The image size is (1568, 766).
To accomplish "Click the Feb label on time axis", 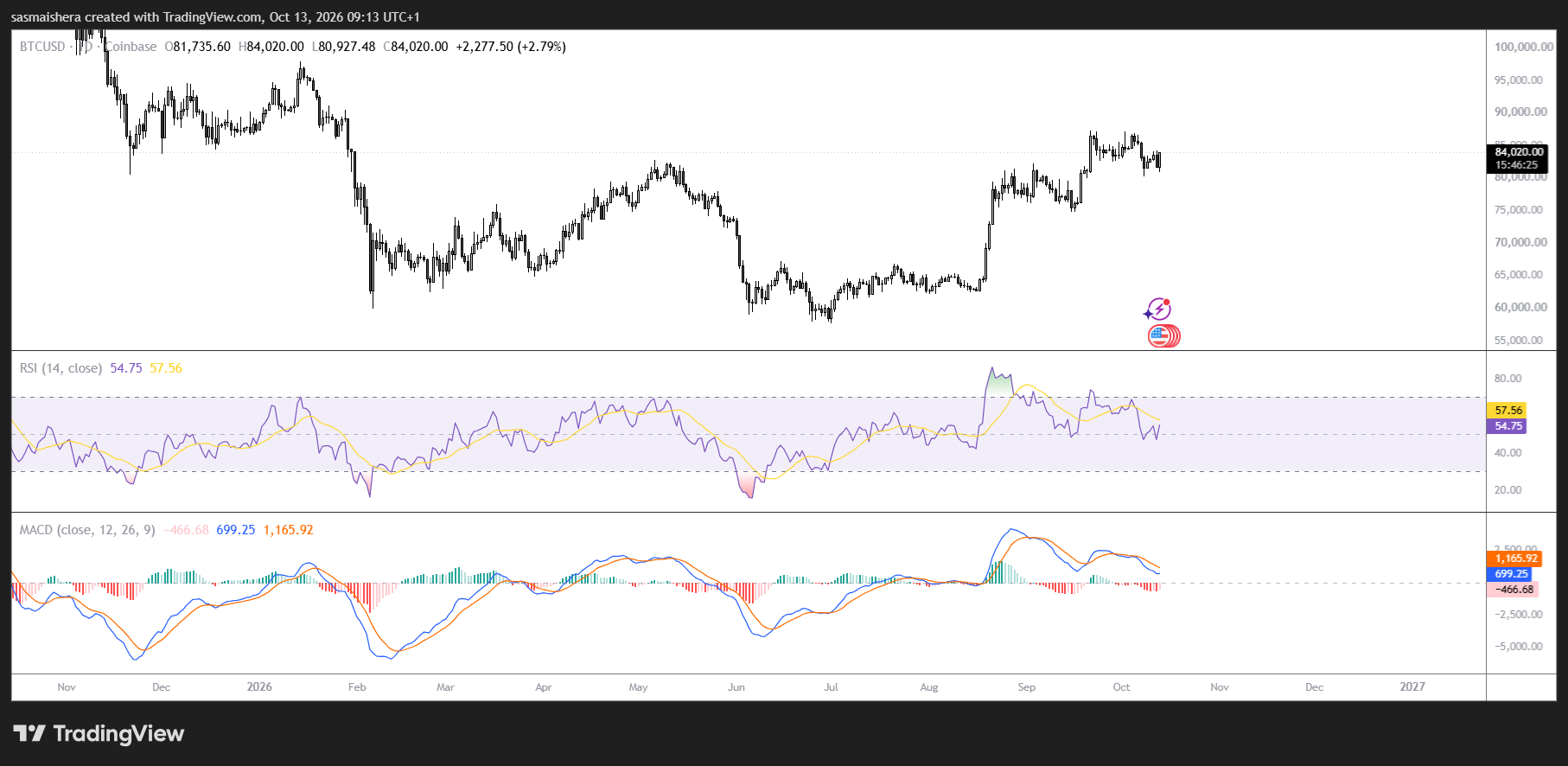I will pos(357,687).
